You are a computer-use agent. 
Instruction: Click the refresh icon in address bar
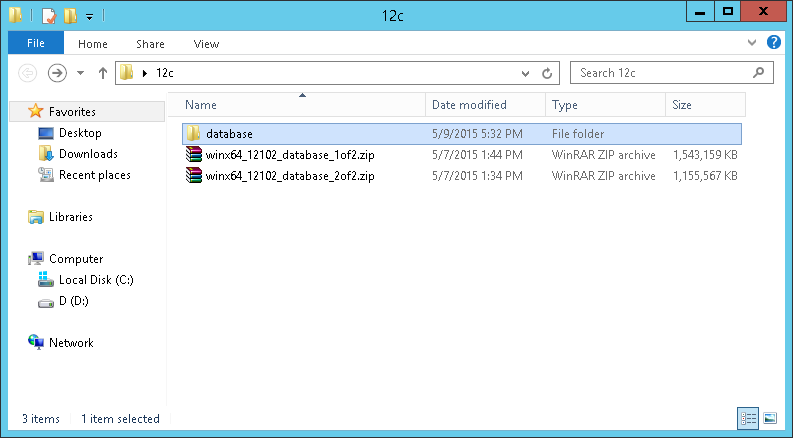coord(547,73)
